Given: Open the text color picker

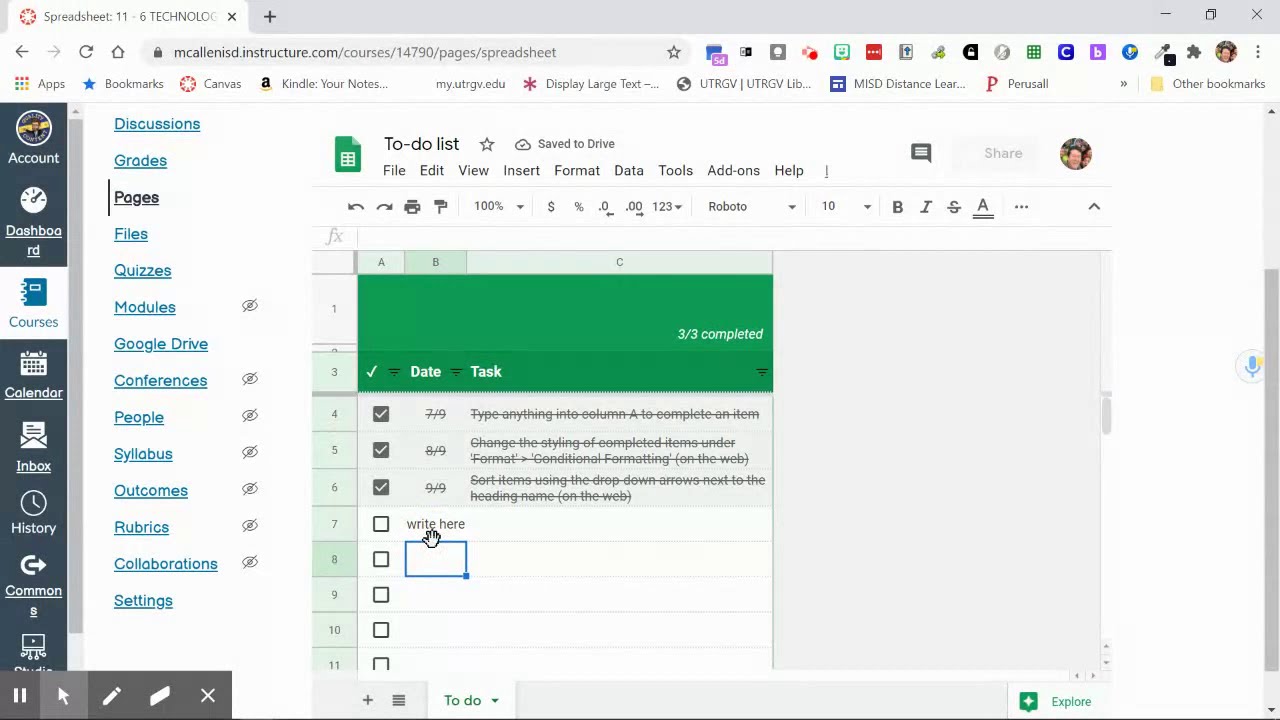Looking at the screenshot, I should pos(983,207).
